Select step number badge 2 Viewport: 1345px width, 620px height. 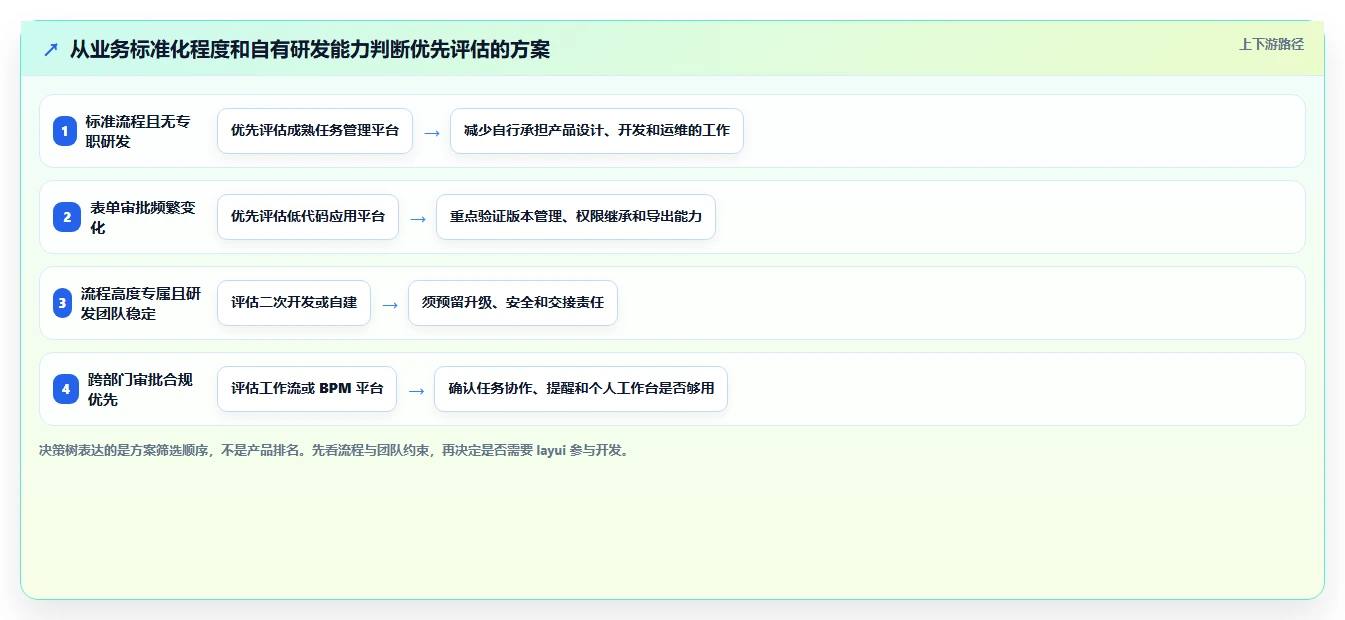point(67,217)
